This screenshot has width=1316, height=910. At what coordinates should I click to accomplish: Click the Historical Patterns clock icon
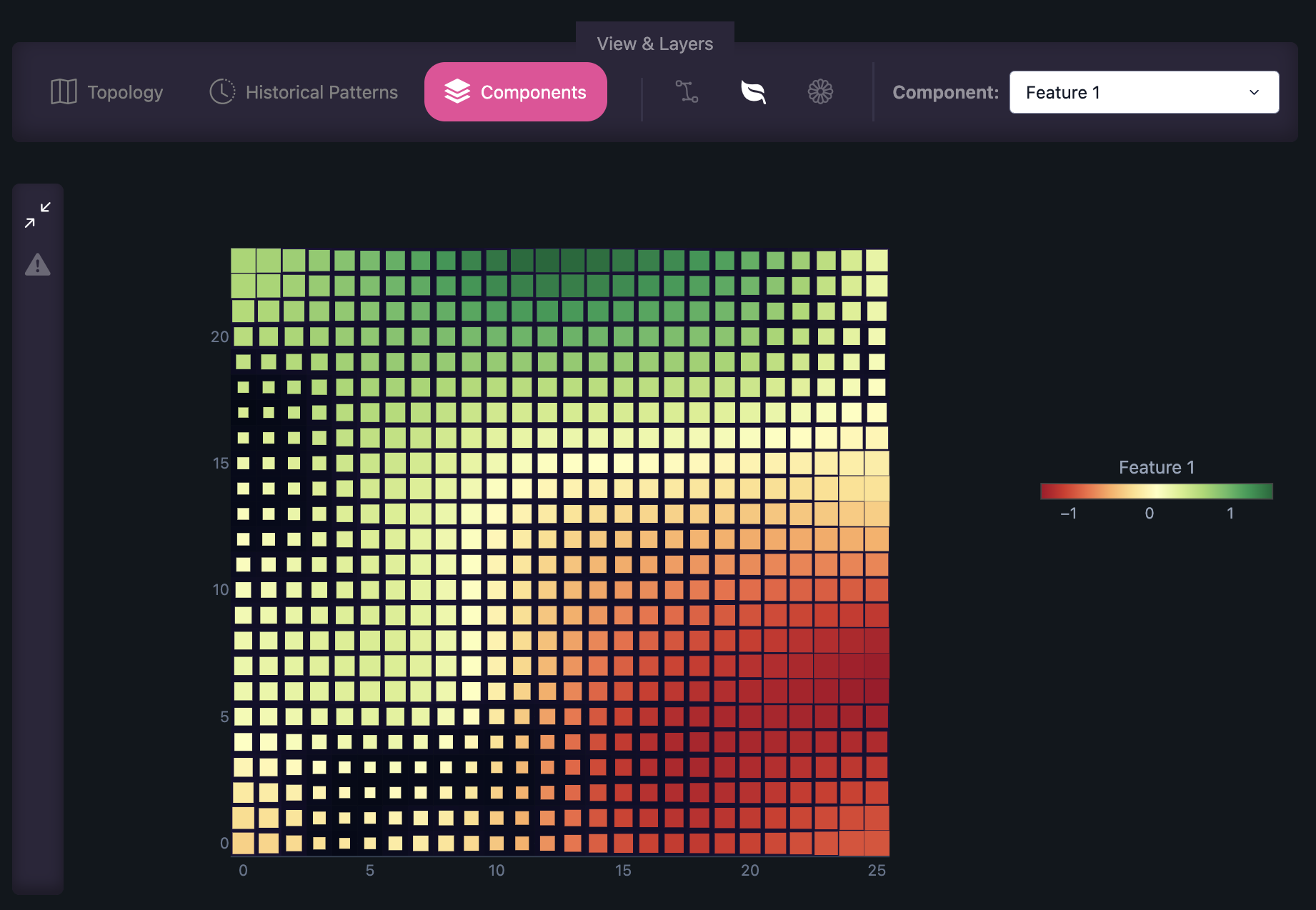tap(222, 91)
